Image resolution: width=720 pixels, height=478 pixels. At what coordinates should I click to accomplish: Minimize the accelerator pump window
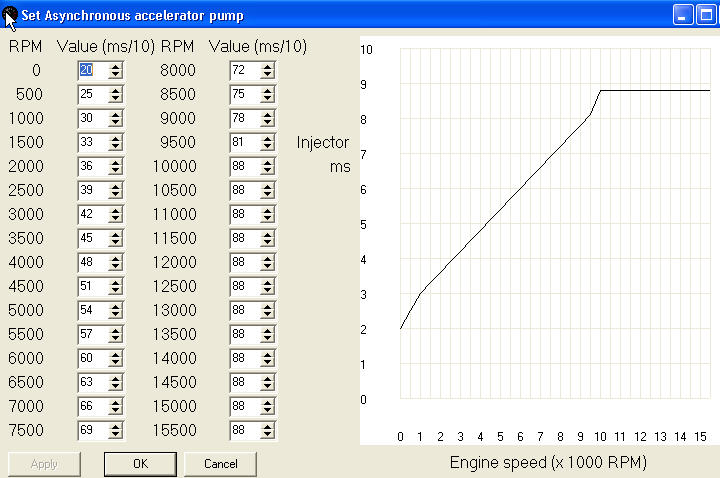pyautogui.click(x=683, y=15)
